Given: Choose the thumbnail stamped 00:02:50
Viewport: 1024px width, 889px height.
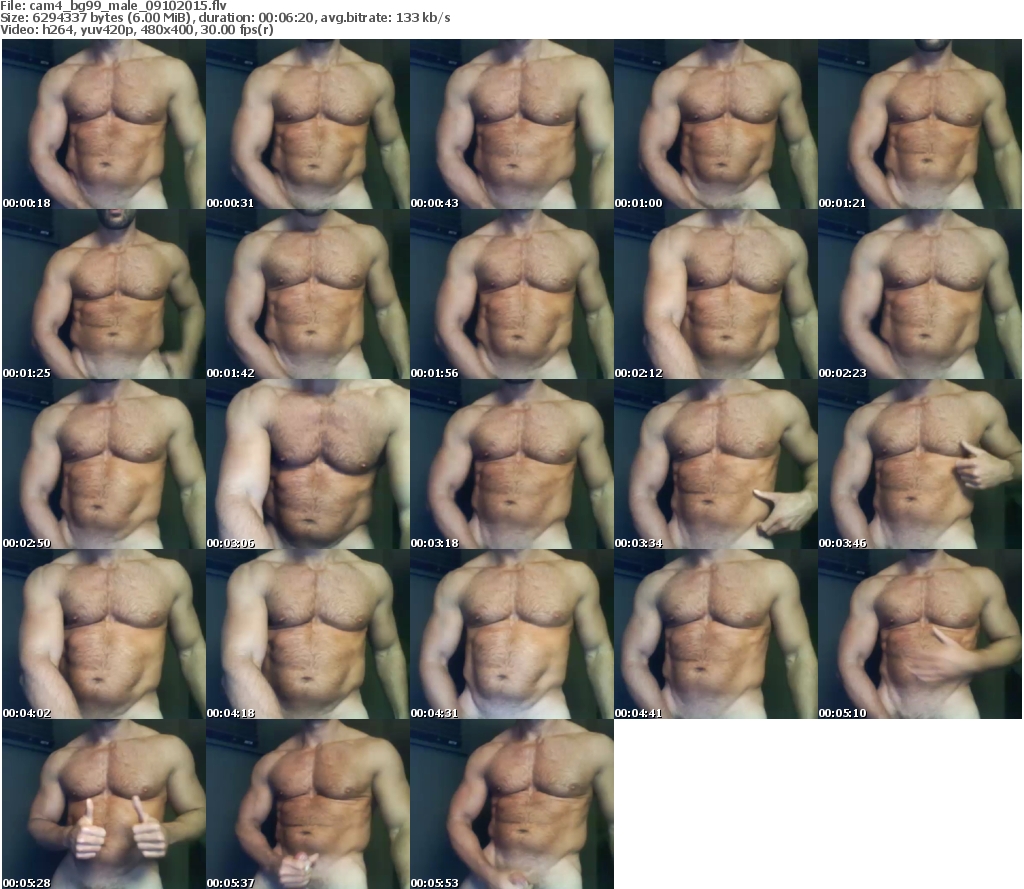Looking at the screenshot, I should 104,464.
